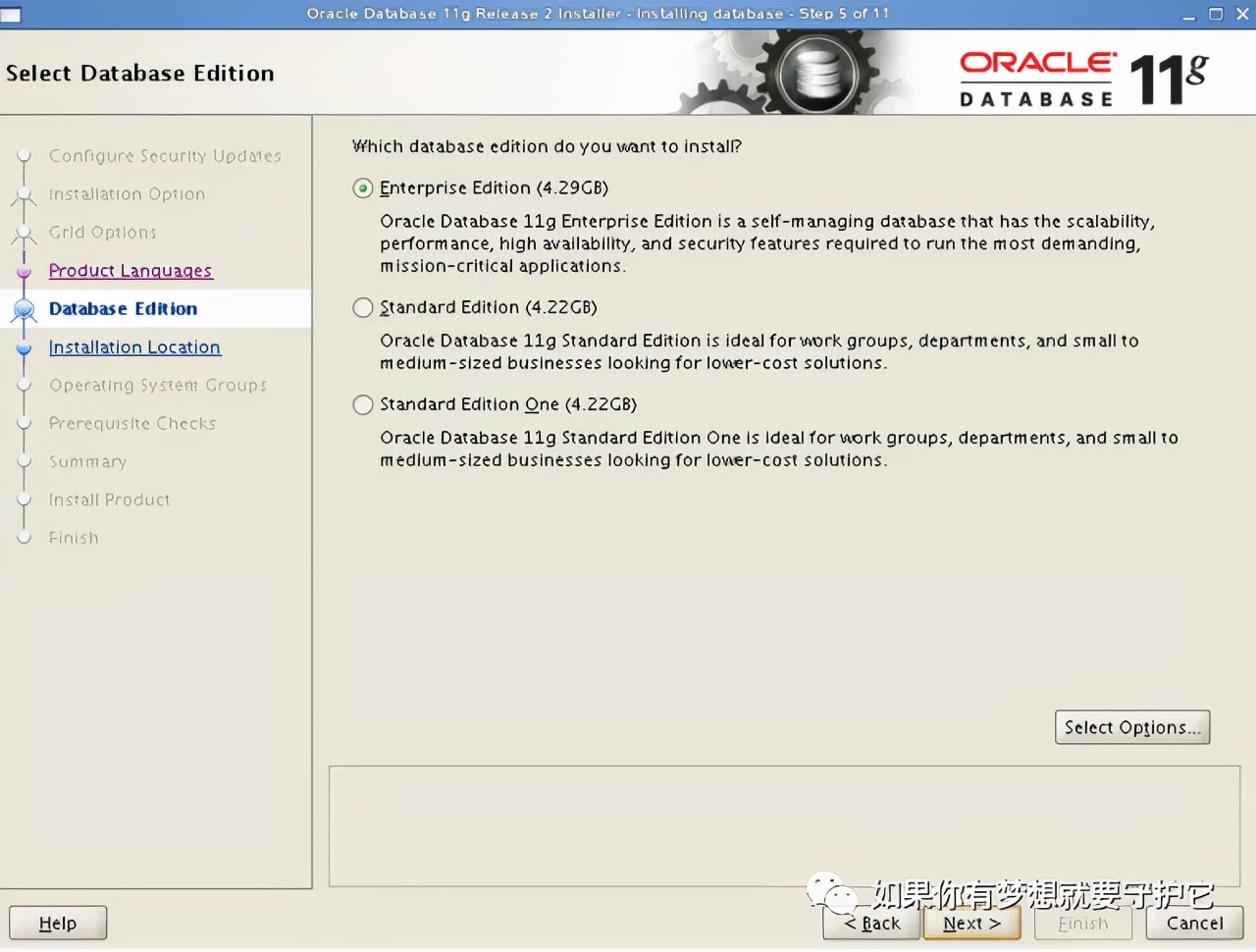Pick Standard Edition One radio button
Image resolution: width=1256 pixels, height=952 pixels.
click(363, 405)
